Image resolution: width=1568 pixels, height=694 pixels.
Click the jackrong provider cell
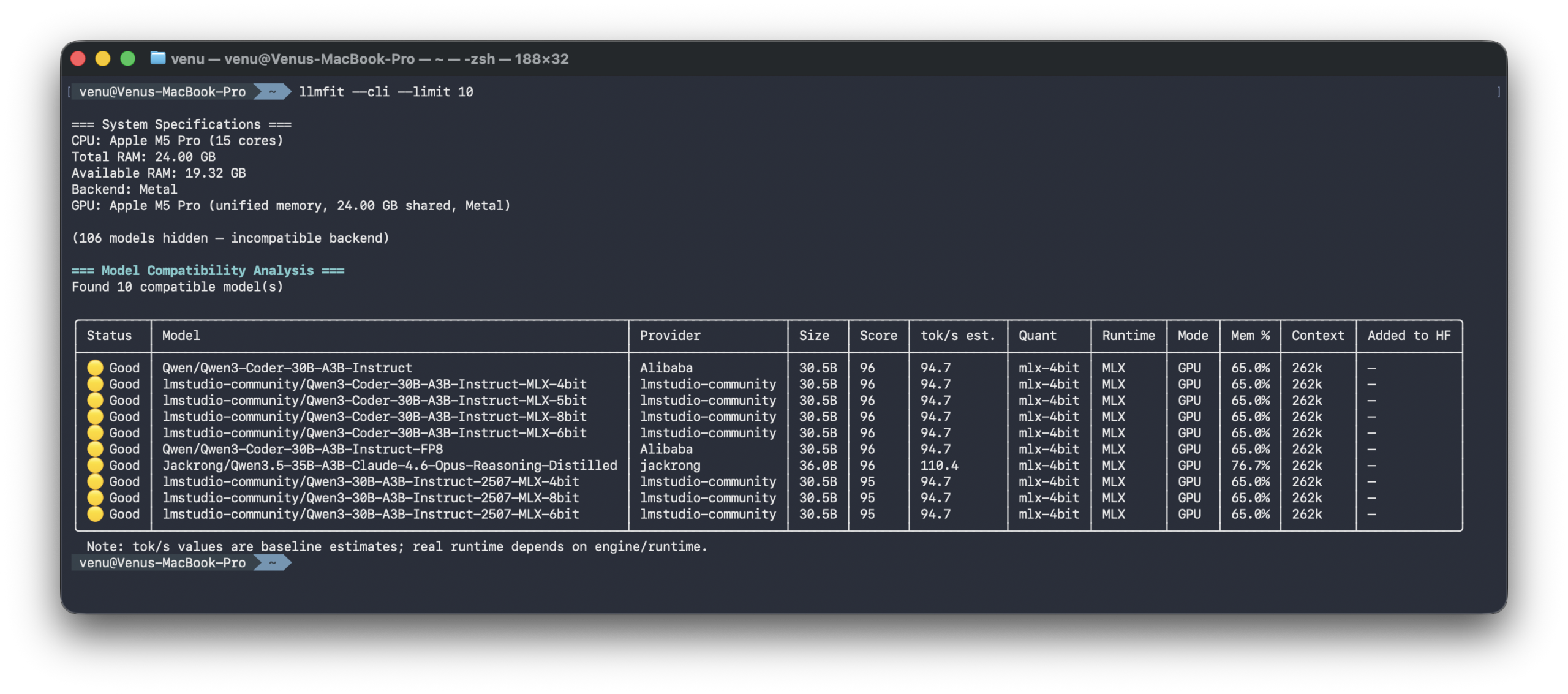(x=670, y=466)
